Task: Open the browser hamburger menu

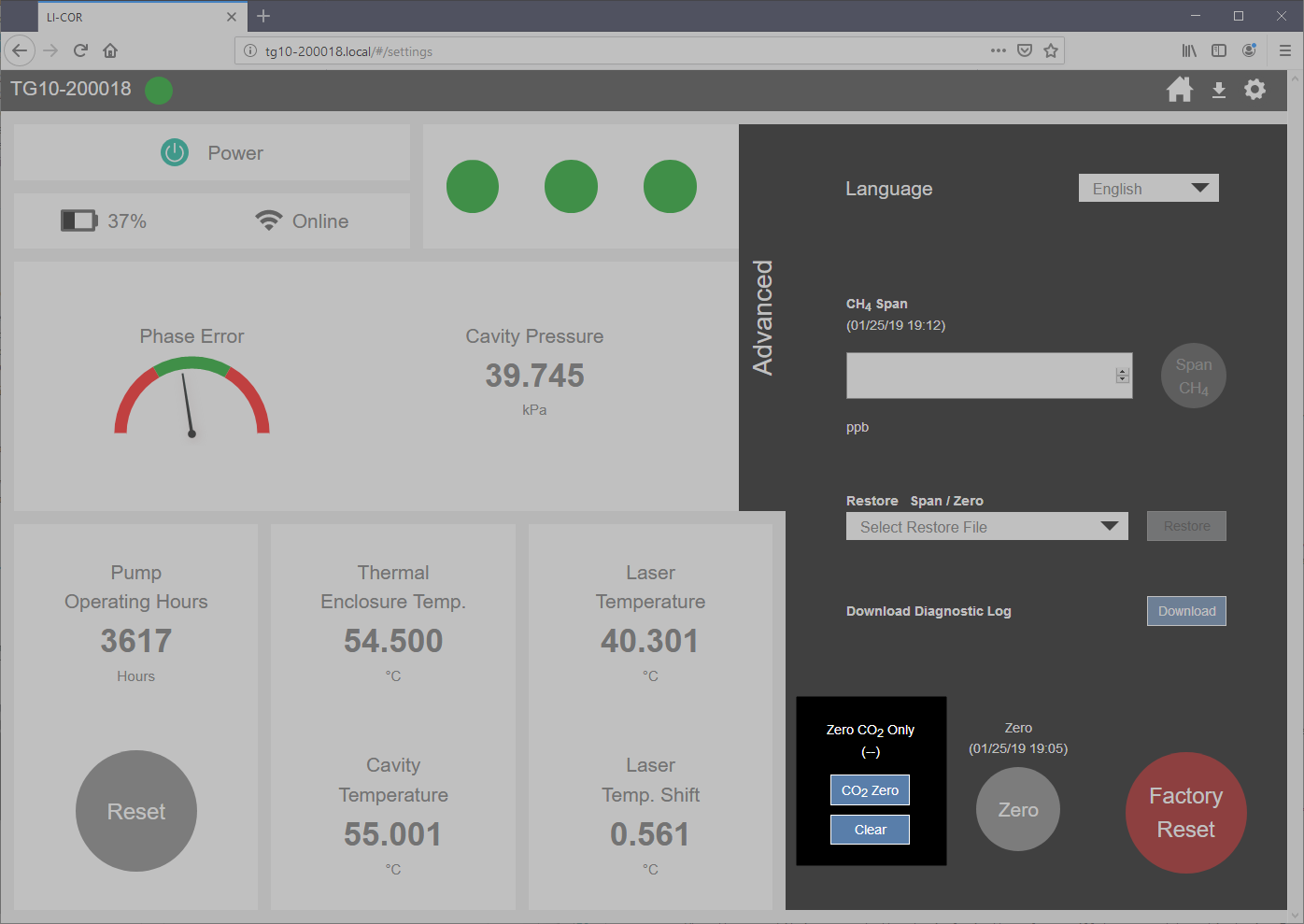Action: pyautogui.click(x=1284, y=50)
